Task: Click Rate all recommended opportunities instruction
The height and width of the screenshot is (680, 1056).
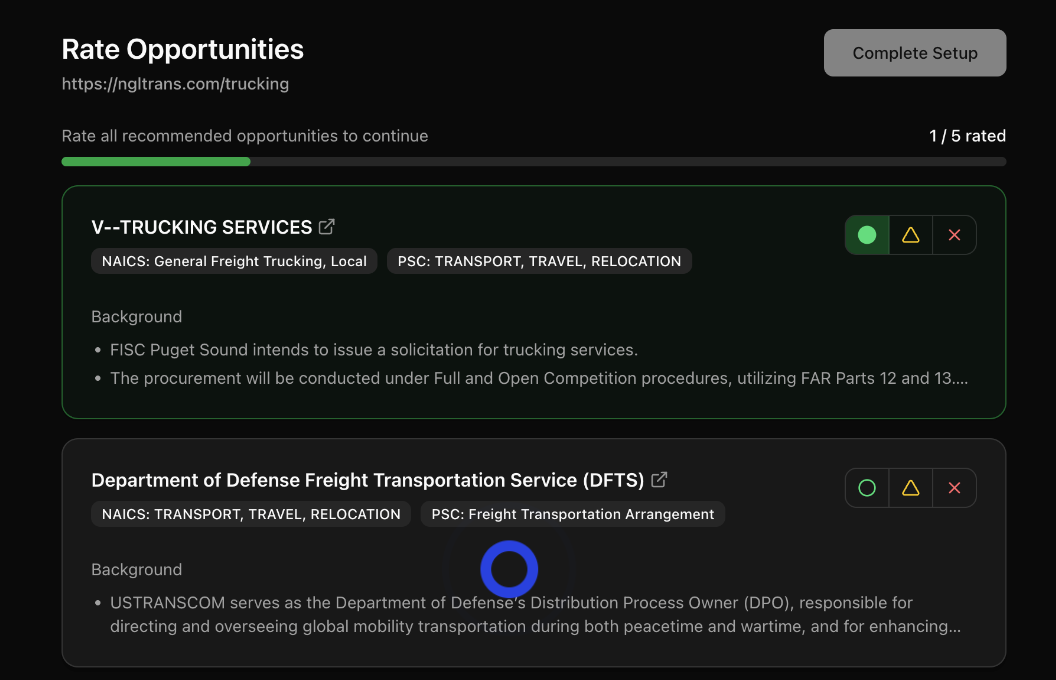Action: click(244, 136)
